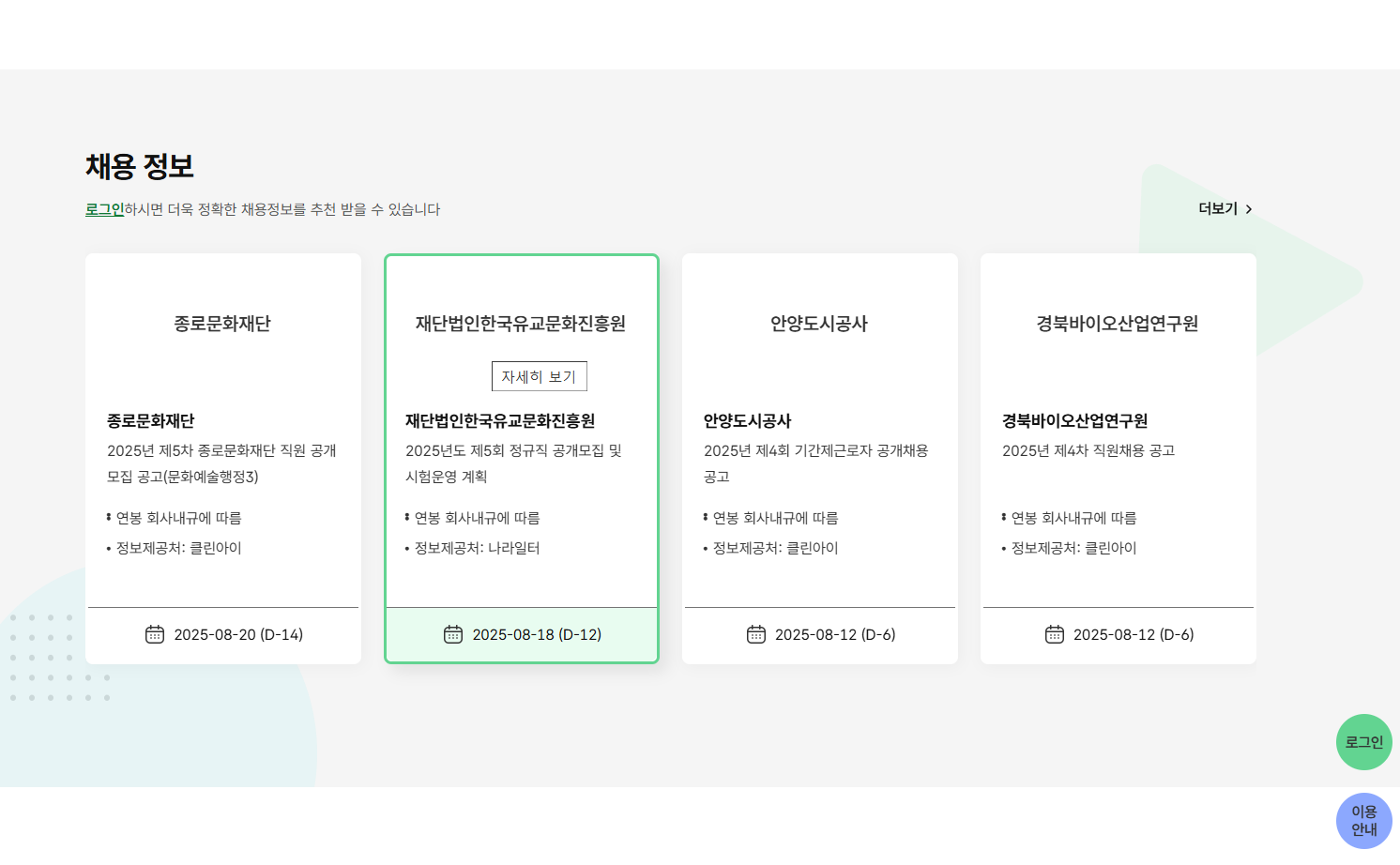Open the 경북바이오산업연구원 card header title

click(x=1118, y=324)
